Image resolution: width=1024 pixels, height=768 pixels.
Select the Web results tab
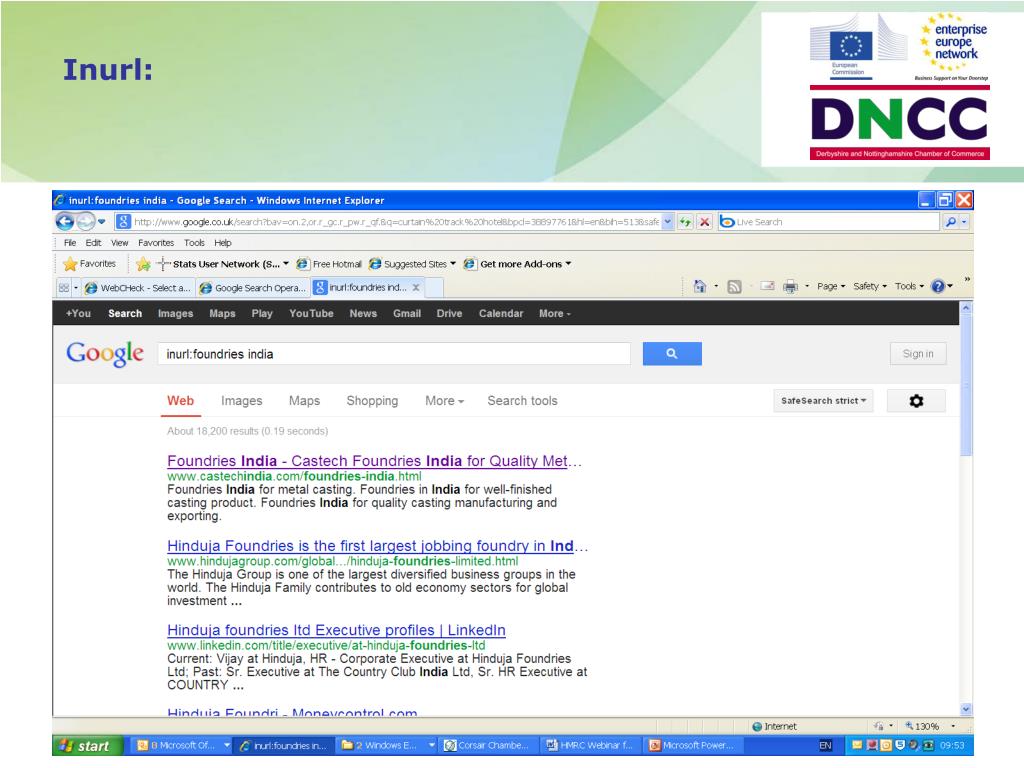click(x=180, y=401)
